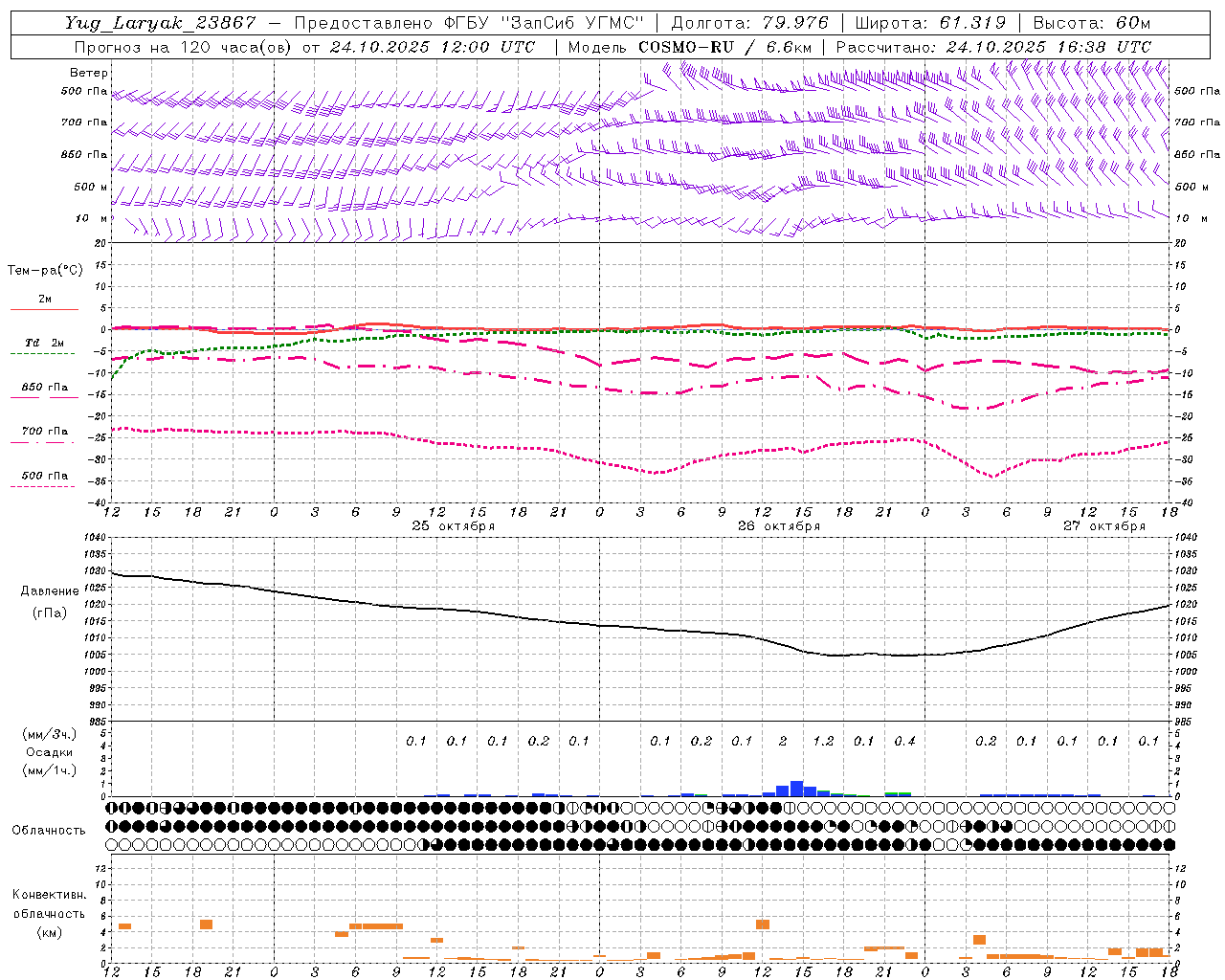
Task: Click the '1.2' three-hour precipitation value
Action: click(823, 742)
